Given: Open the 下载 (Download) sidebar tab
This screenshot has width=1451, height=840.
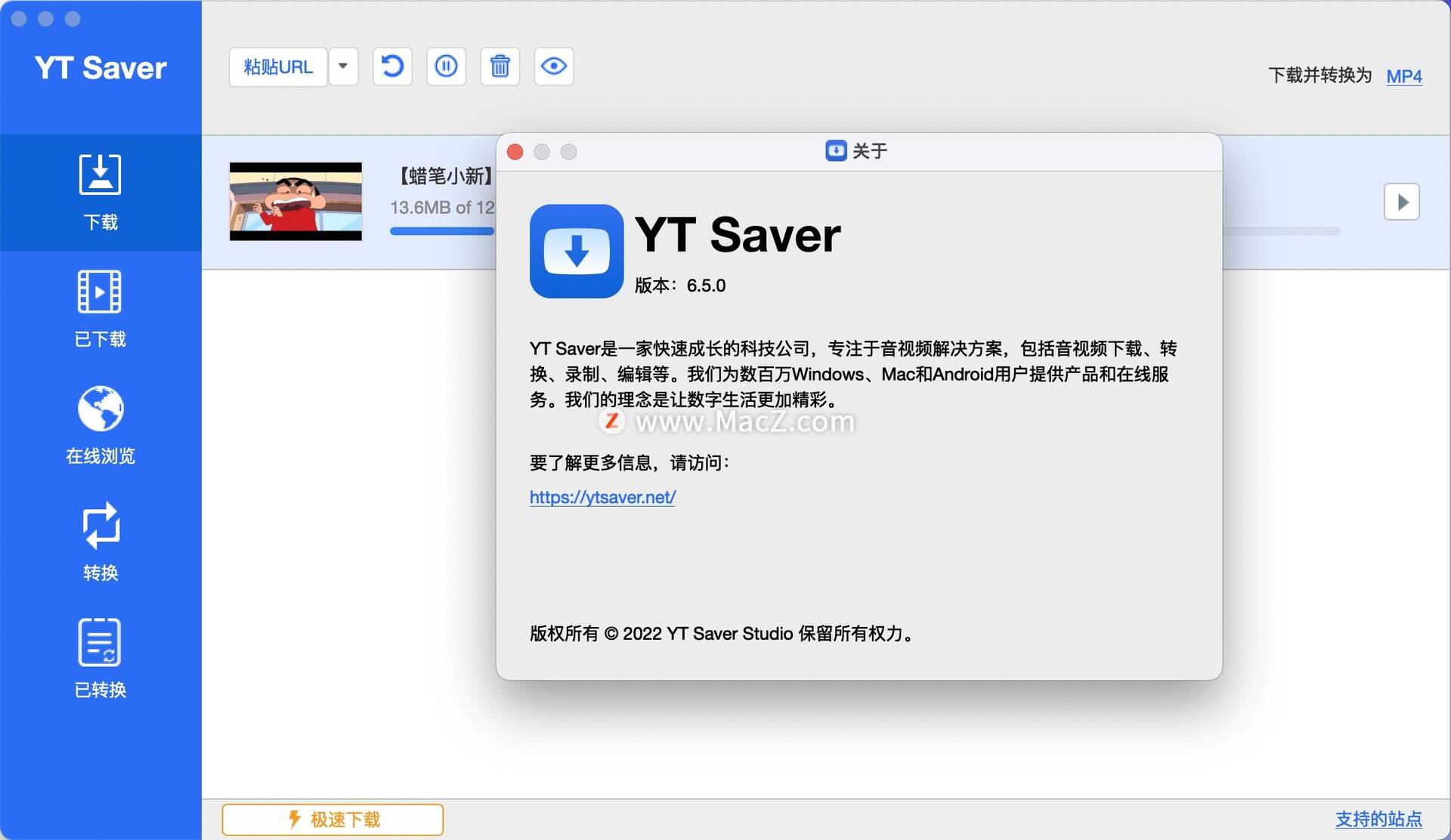Looking at the screenshot, I should click(x=101, y=193).
